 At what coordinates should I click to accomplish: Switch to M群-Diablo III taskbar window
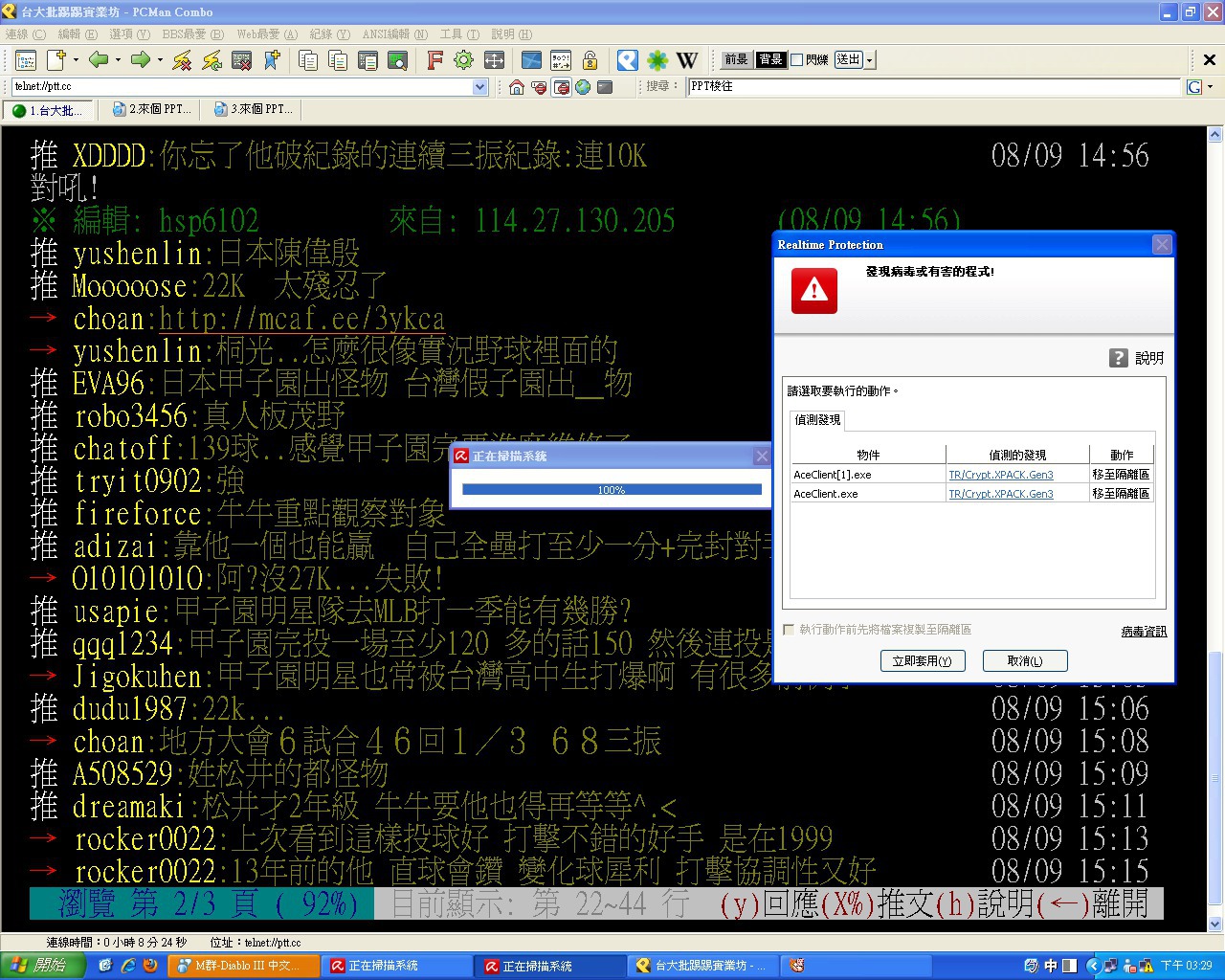pos(243,966)
